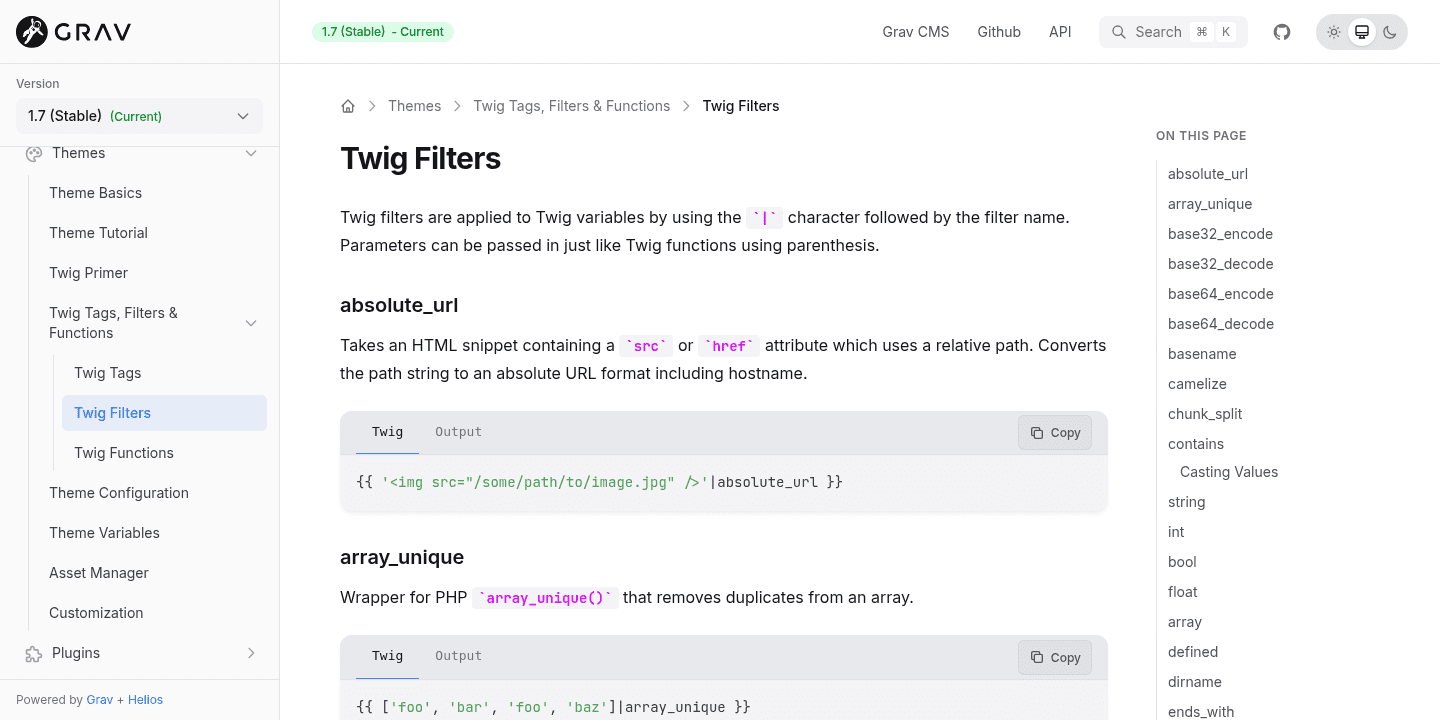Open the GitHub icon link
The height and width of the screenshot is (720, 1440).
[1282, 32]
